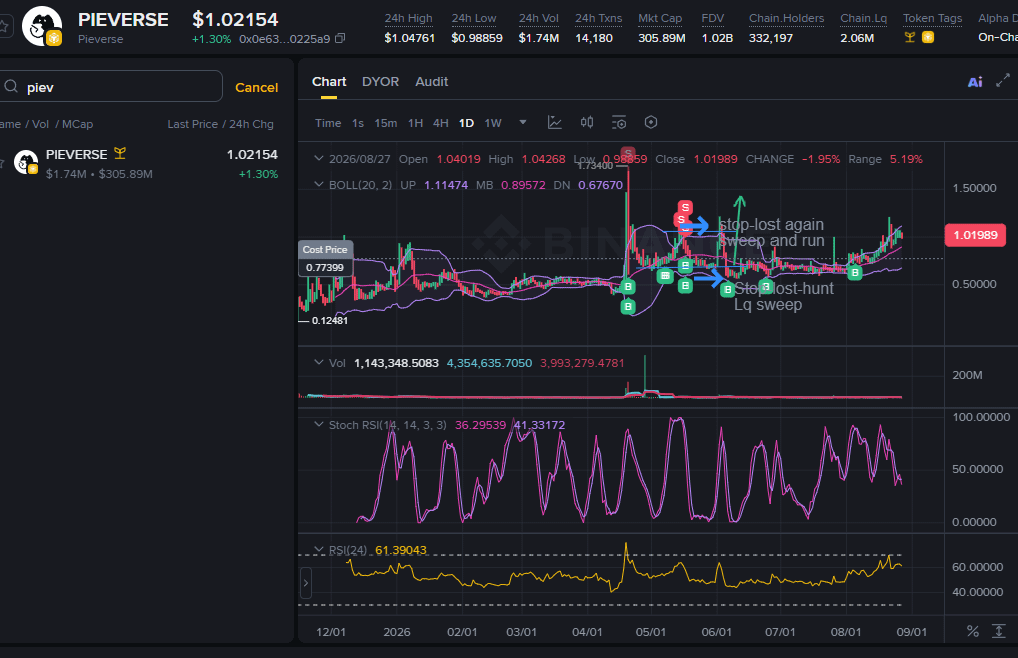Click the 24h High label
Screen dimensions: 1018x658
pos(408,18)
